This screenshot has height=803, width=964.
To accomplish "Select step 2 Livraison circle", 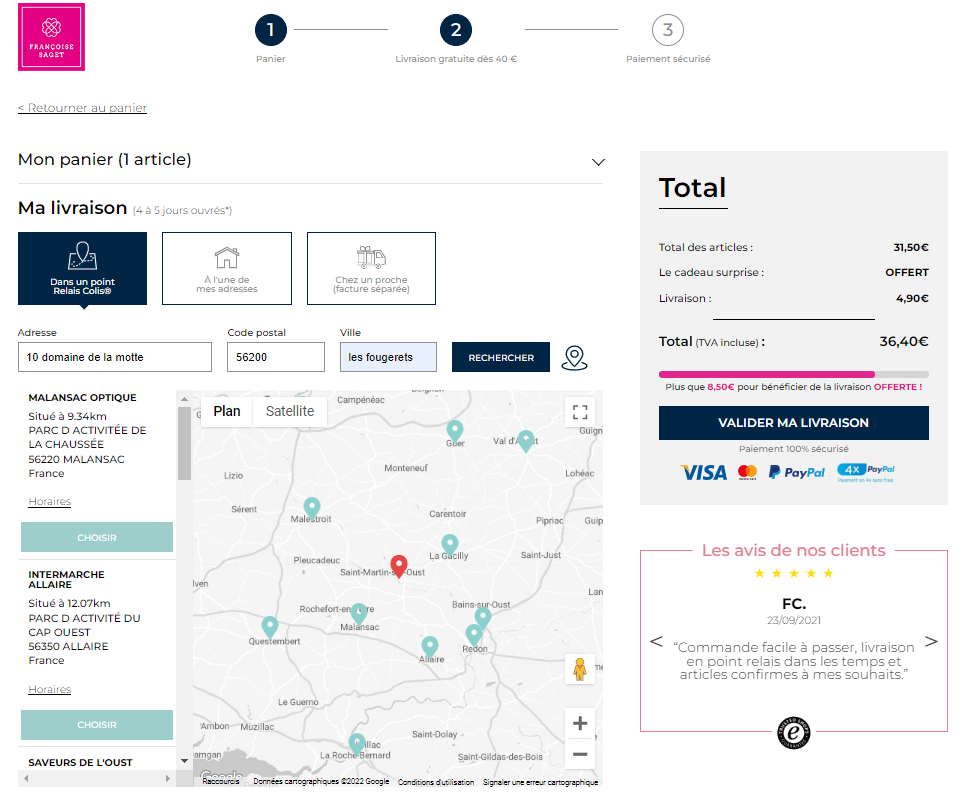I will coord(456,30).
